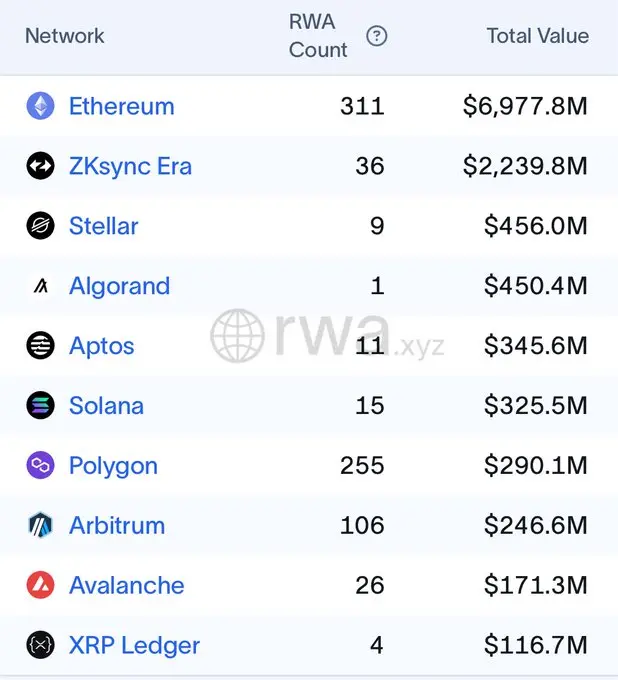This screenshot has width=618, height=680.
Task: Sort by RWA Count column header
Action: 318,36
